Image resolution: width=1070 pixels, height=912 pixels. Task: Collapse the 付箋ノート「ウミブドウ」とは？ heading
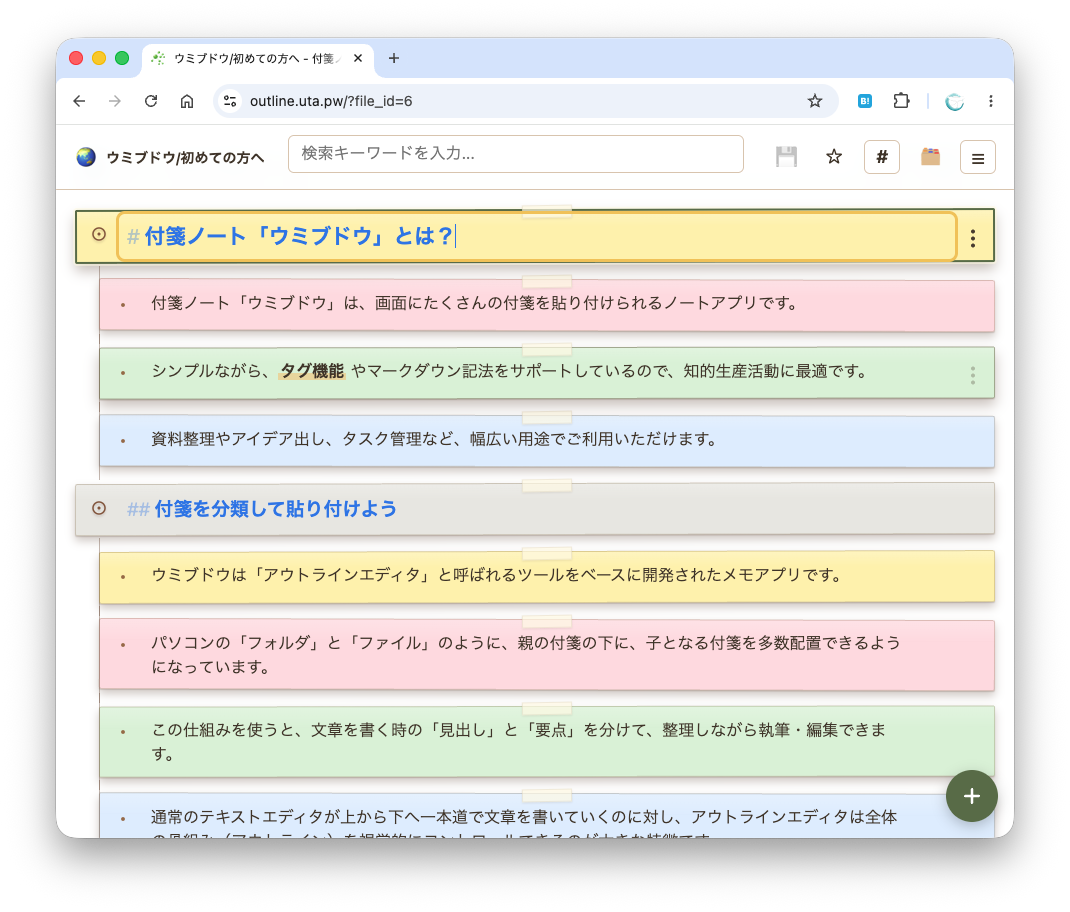click(99, 234)
